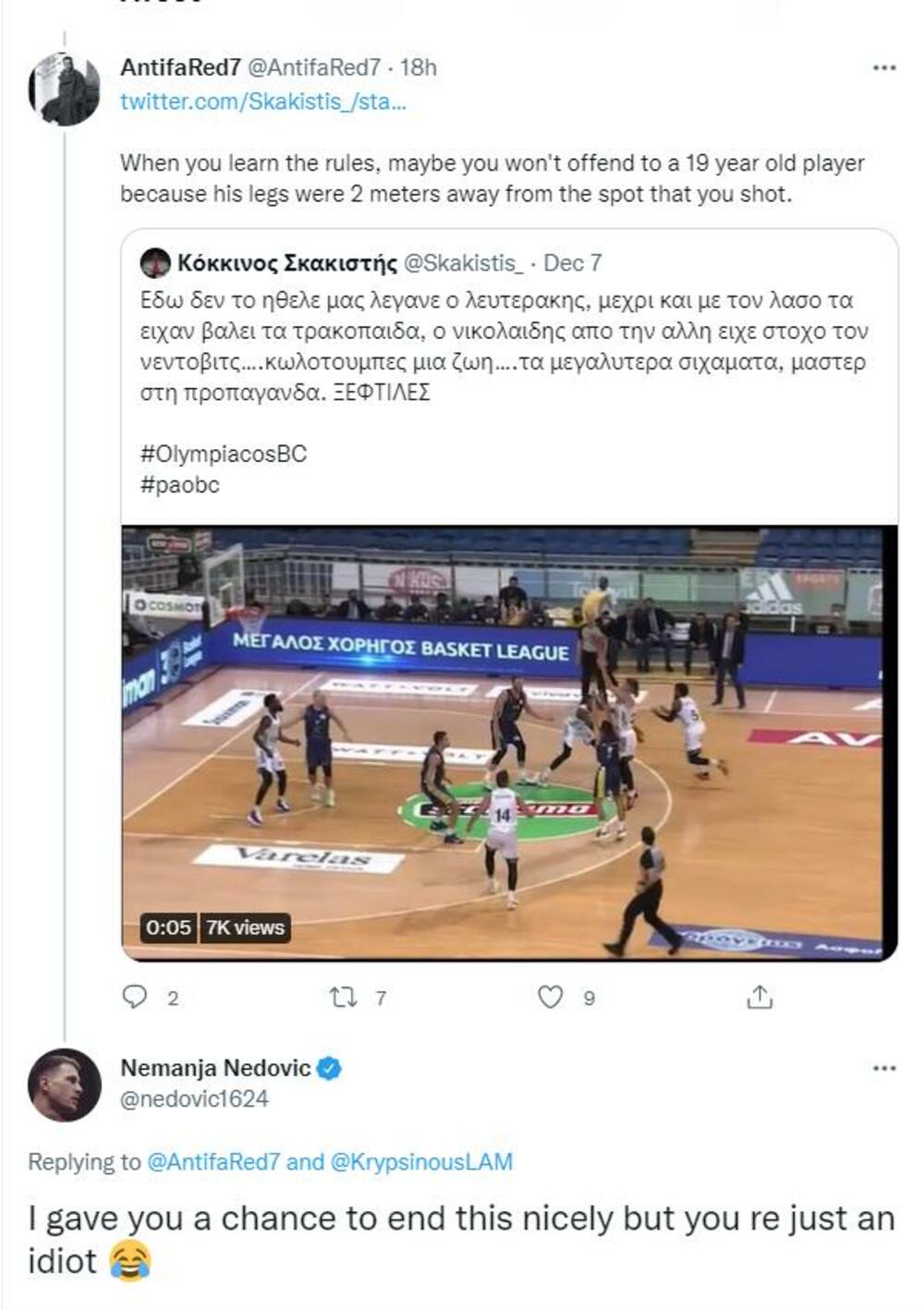This screenshot has width=924, height=1310.
Task: Open the reply icon on AntifaRed7's tweet
Action: coord(137,997)
